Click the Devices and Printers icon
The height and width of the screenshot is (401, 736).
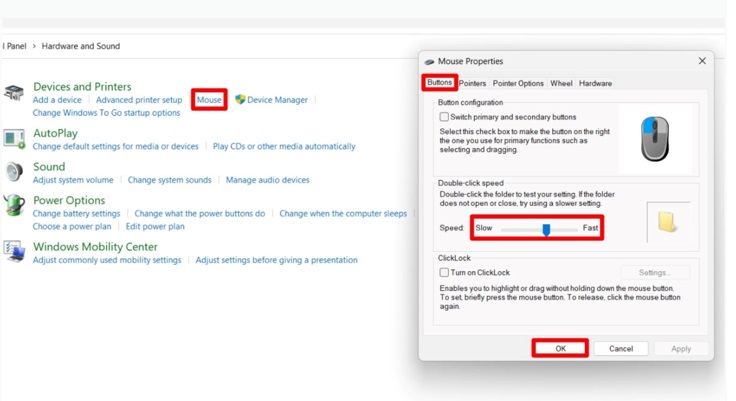click(14, 93)
